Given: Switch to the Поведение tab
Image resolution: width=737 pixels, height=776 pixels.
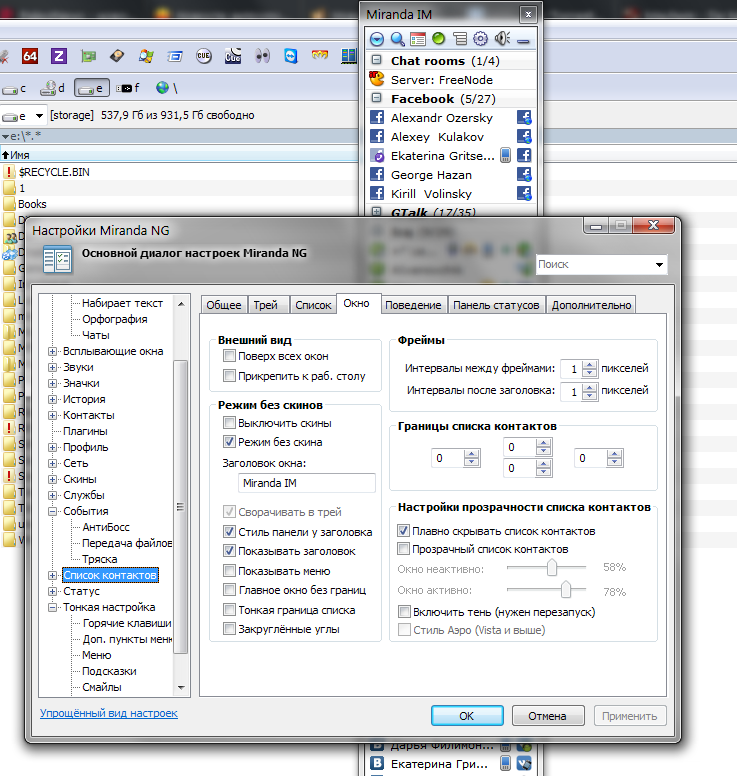Looking at the screenshot, I should [413, 305].
